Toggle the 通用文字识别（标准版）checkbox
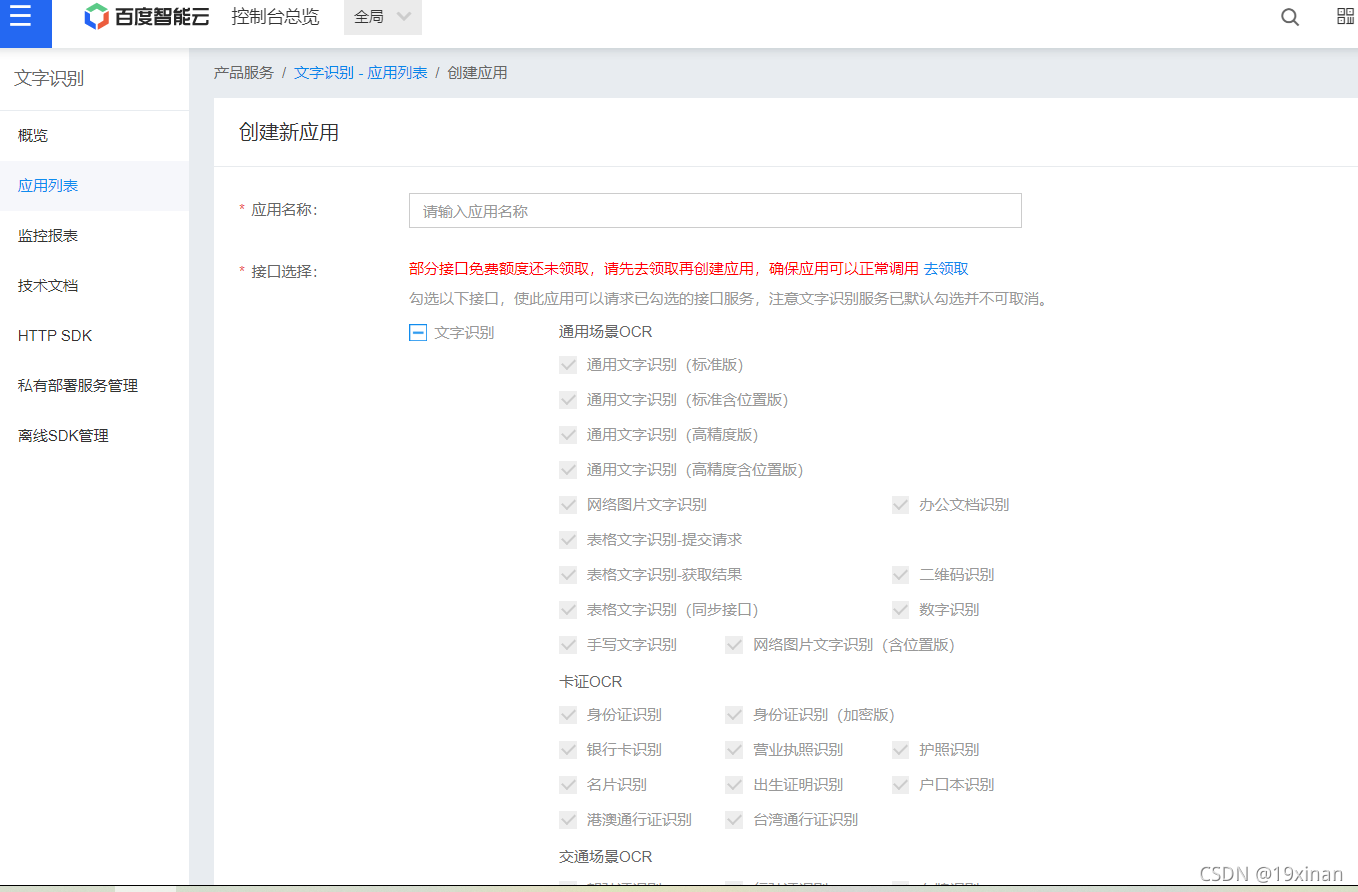 568,364
